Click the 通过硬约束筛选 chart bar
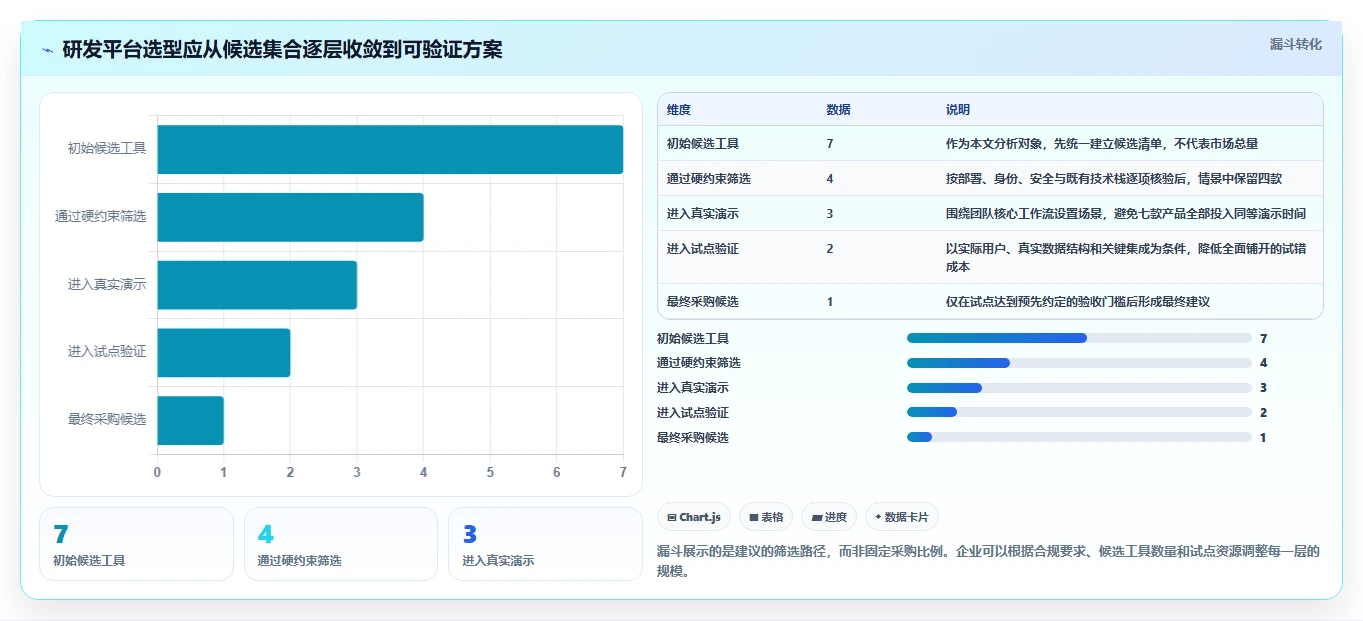 290,217
